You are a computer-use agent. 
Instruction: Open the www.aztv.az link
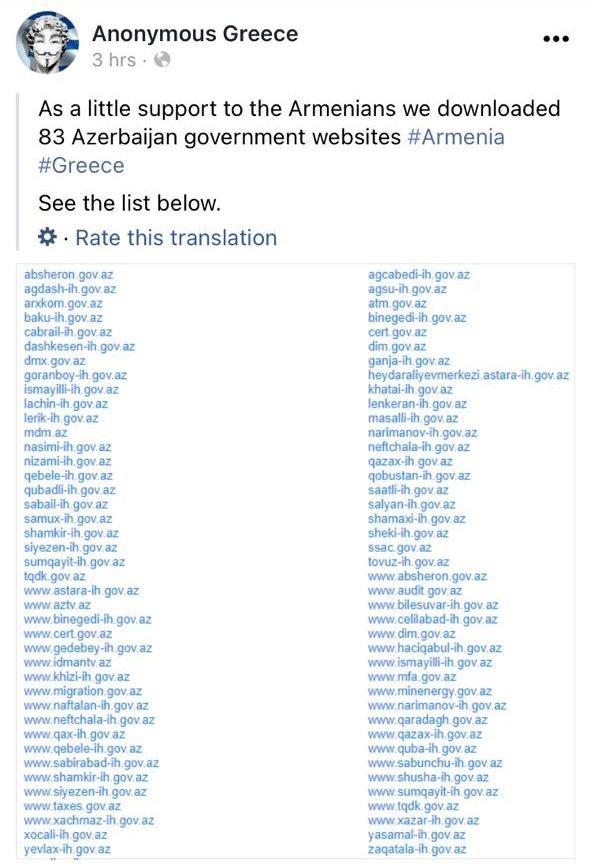(57, 605)
